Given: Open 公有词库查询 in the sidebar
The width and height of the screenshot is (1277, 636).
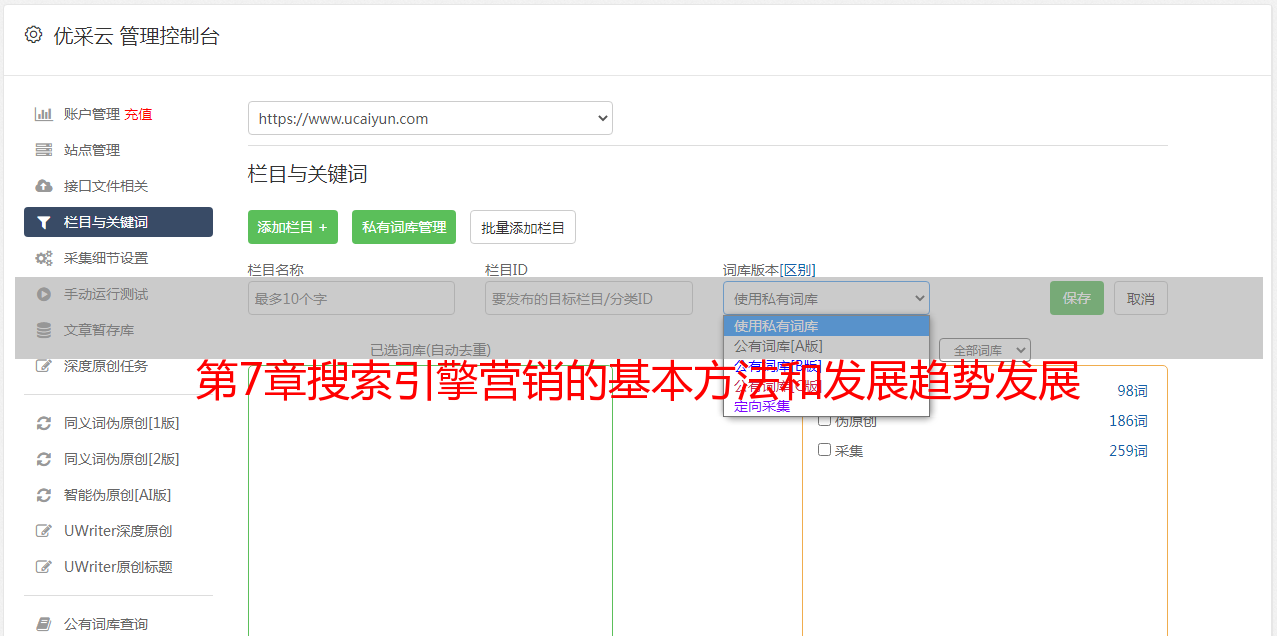Looking at the screenshot, I should tap(106, 624).
